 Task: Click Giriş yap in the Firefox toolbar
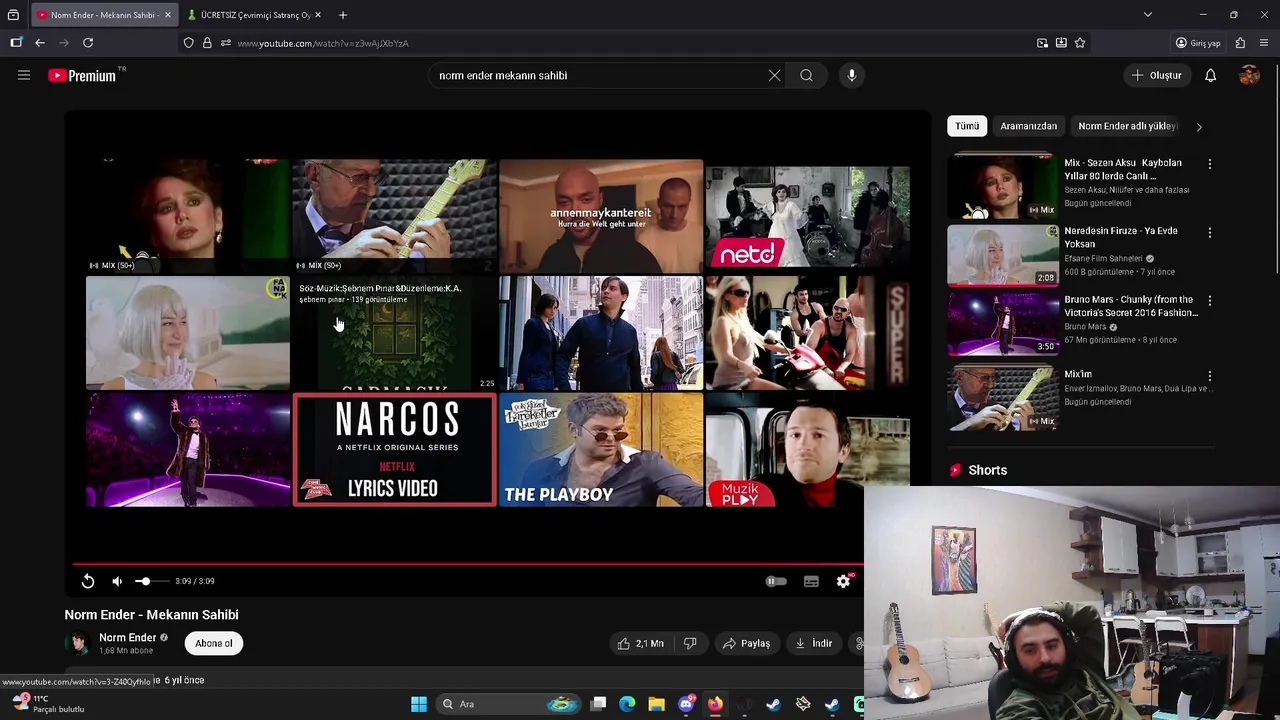tap(1198, 43)
